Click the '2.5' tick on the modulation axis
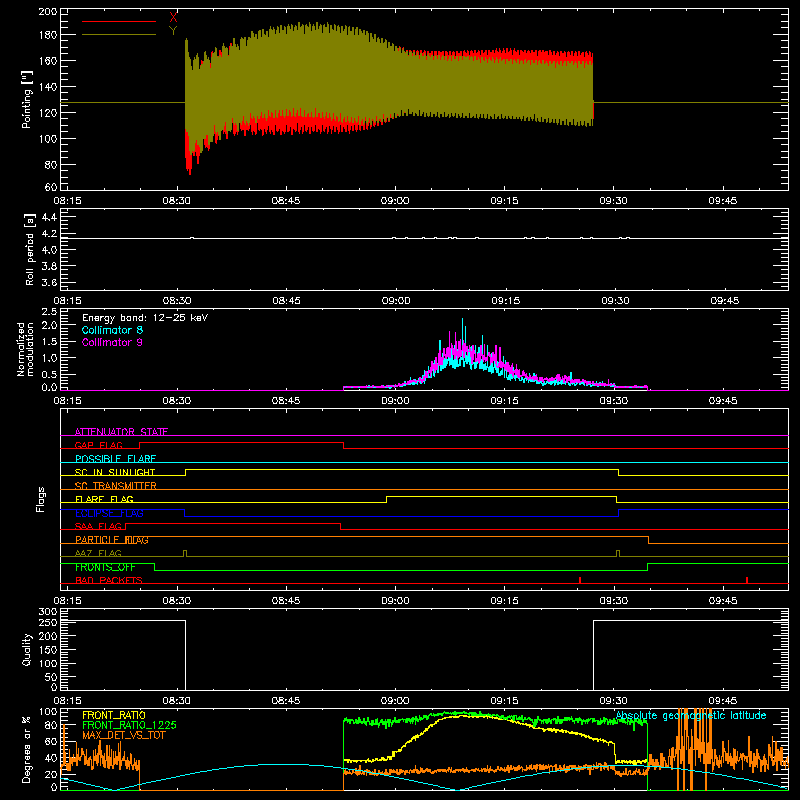 click(x=49, y=312)
